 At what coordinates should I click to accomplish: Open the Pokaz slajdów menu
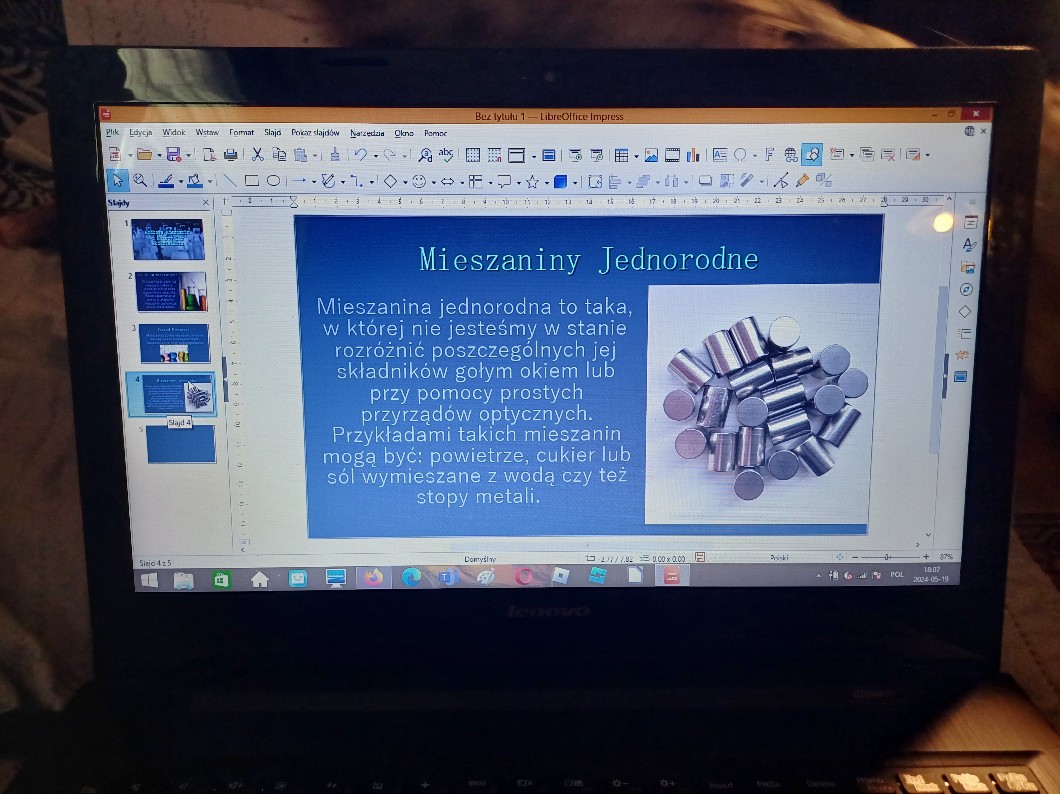(315, 132)
